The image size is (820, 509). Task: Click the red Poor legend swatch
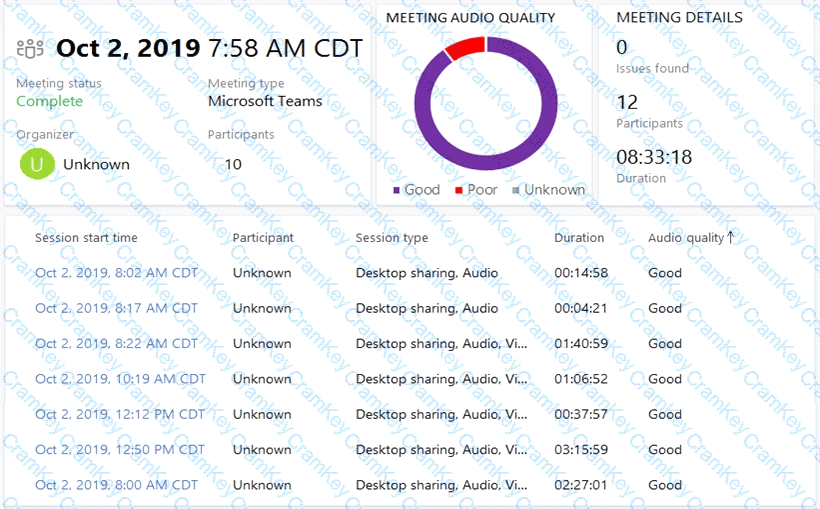[459, 190]
